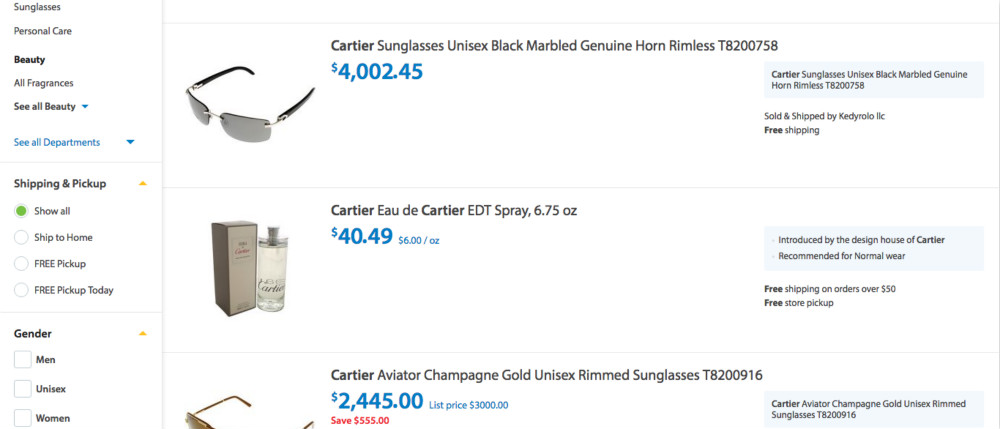The height and width of the screenshot is (429, 1000).
Task: Collapse the Shipping & Pickup filter section
Action: coord(143,184)
